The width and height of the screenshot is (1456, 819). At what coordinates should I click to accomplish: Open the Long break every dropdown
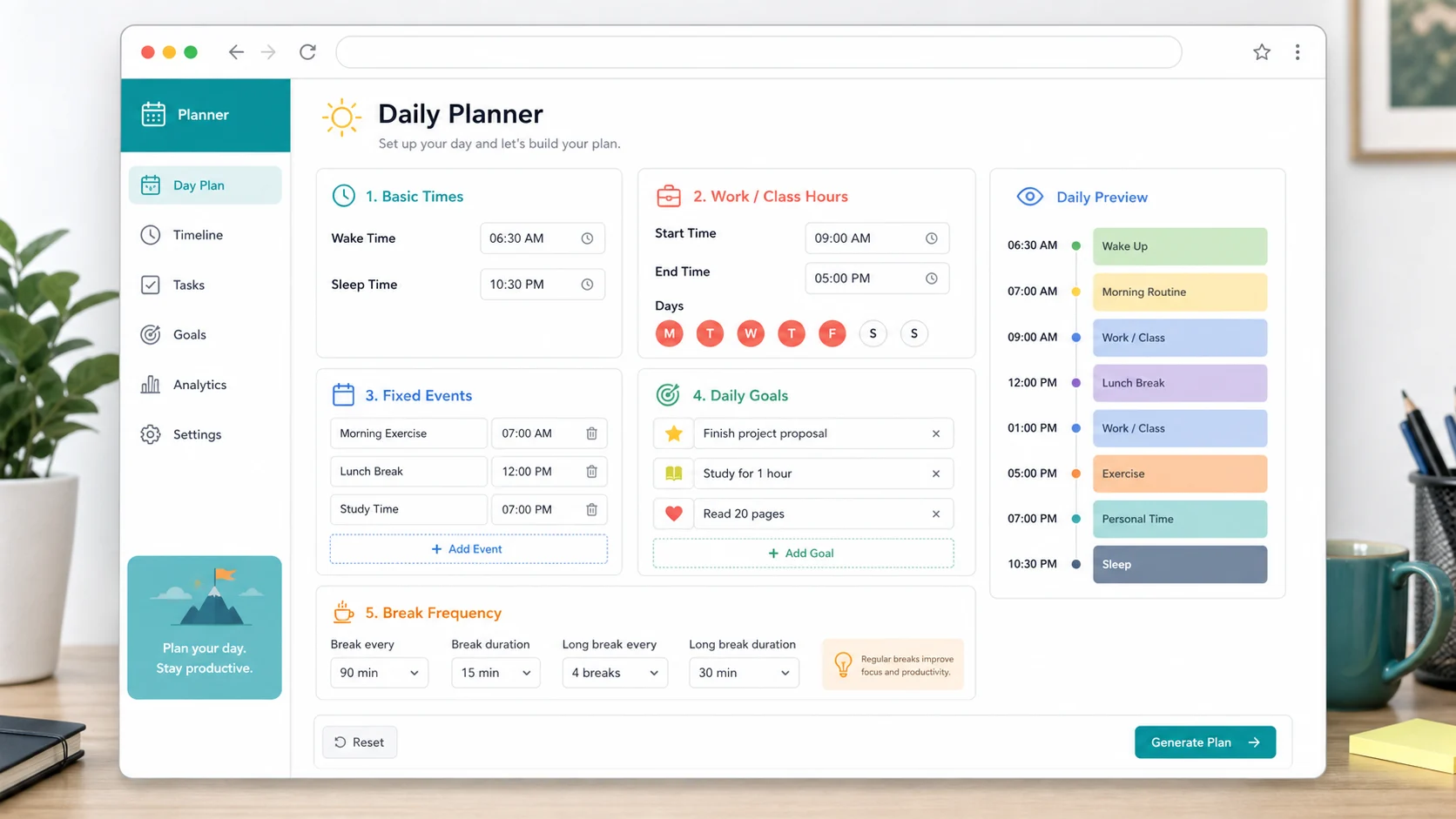click(615, 673)
